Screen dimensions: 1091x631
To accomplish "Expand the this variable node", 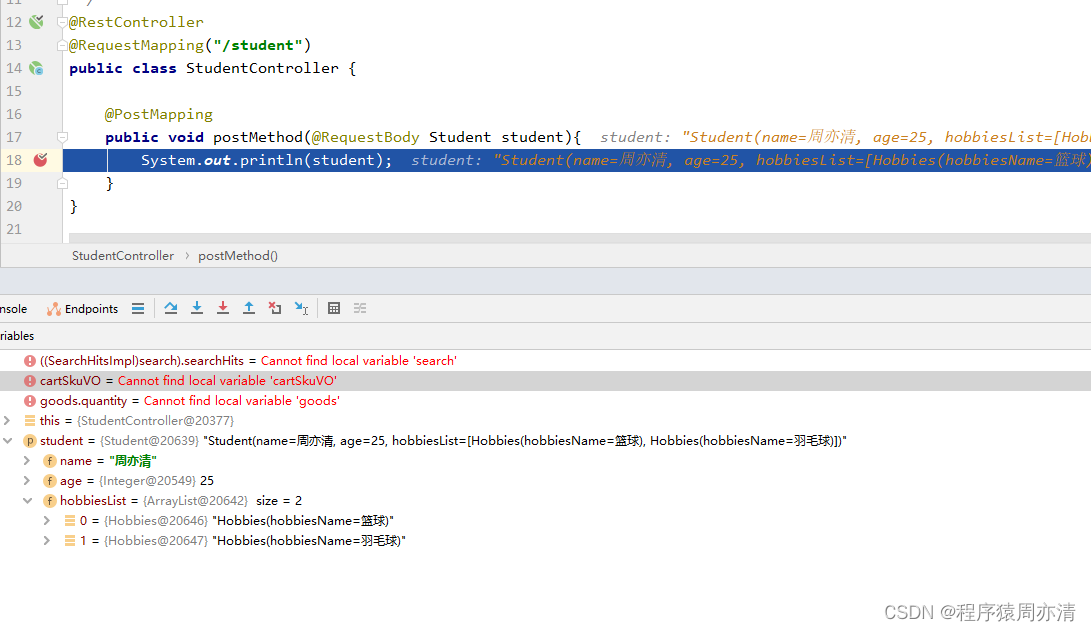I will coord(8,420).
